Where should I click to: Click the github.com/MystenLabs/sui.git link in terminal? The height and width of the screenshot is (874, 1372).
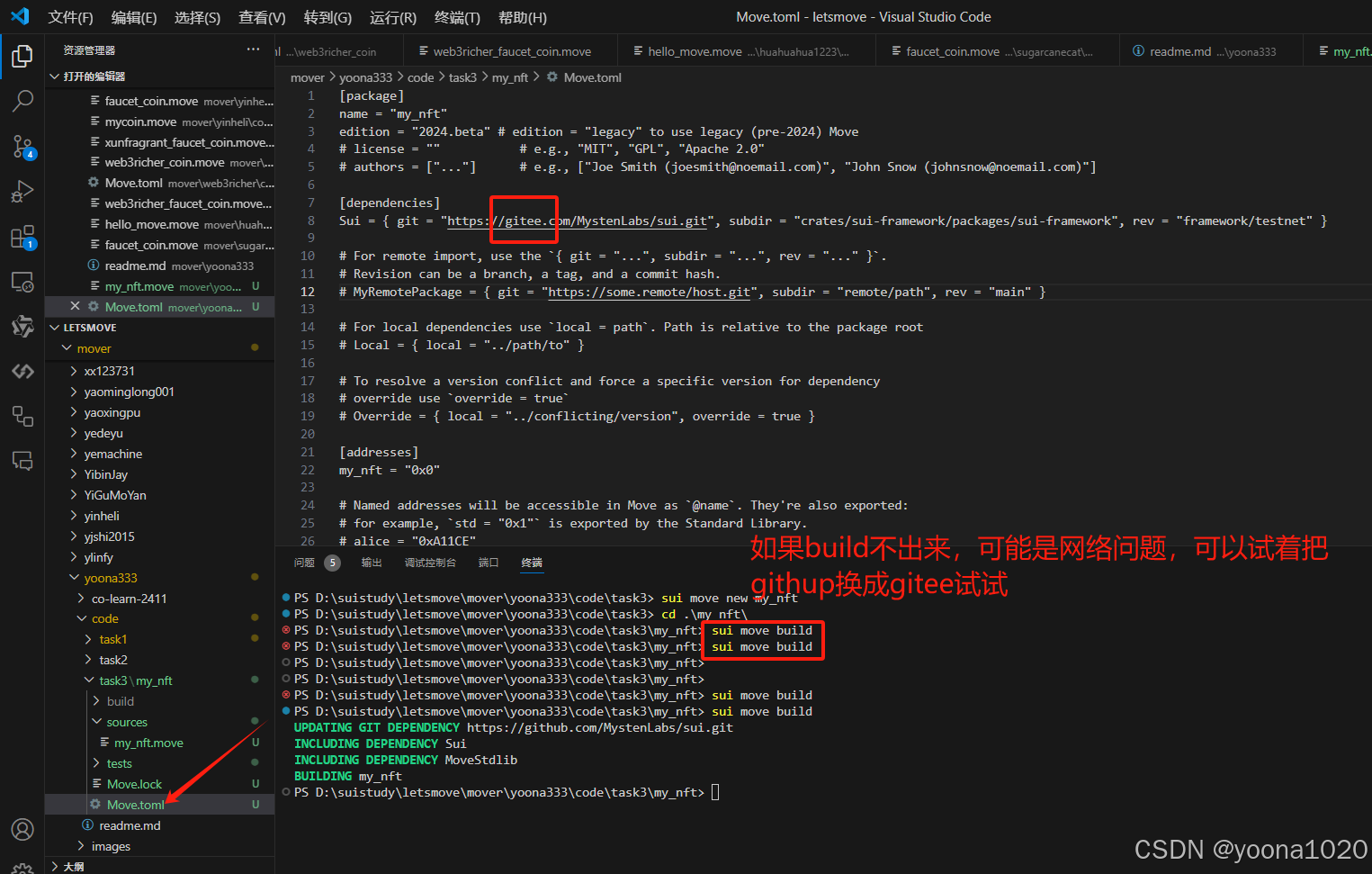[600, 727]
